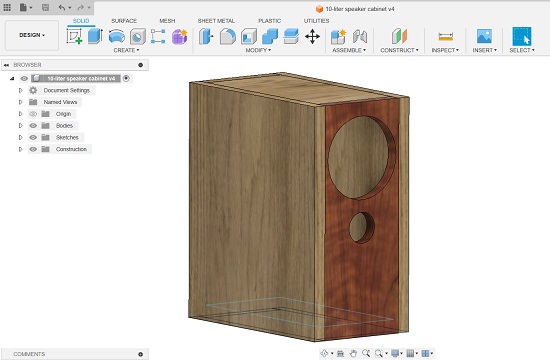The image size is (550, 360).
Task: Click the purple Create Form icon
Action: click(x=180, y=36)
